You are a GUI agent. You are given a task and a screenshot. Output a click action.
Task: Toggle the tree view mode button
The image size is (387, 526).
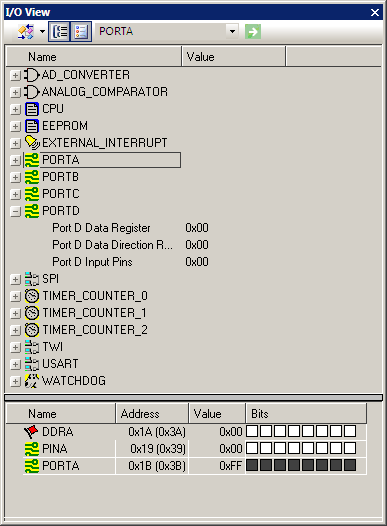59,32
